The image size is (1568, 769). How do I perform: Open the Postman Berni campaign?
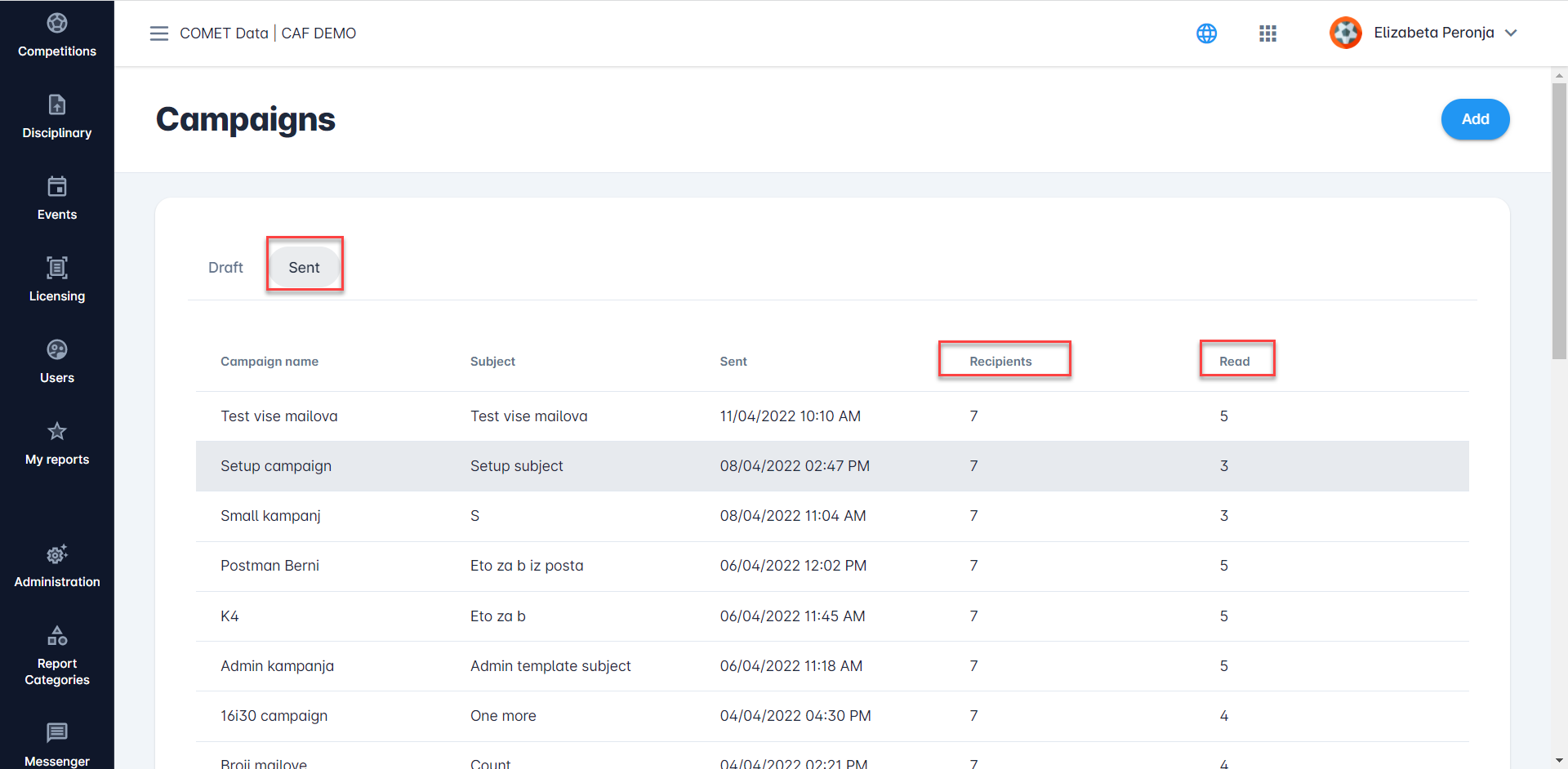(x=269, y=566)
